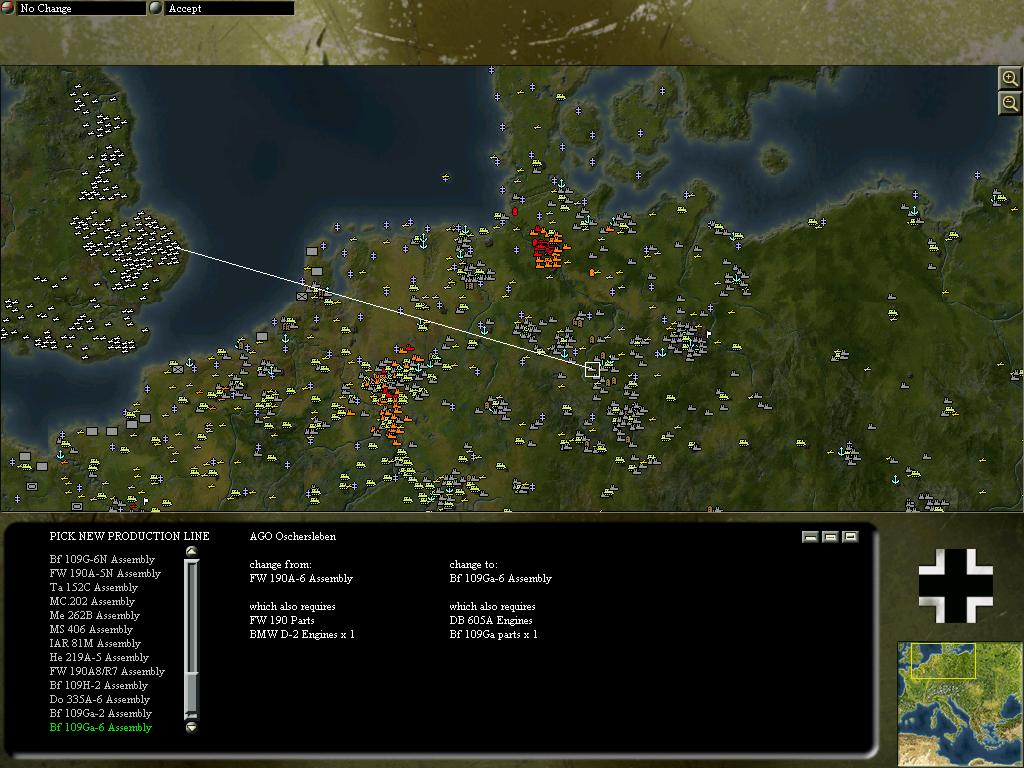Click highlighted Bf 109Ga-6 Assembly entry

pyautogui.click(x=101, y=728)
